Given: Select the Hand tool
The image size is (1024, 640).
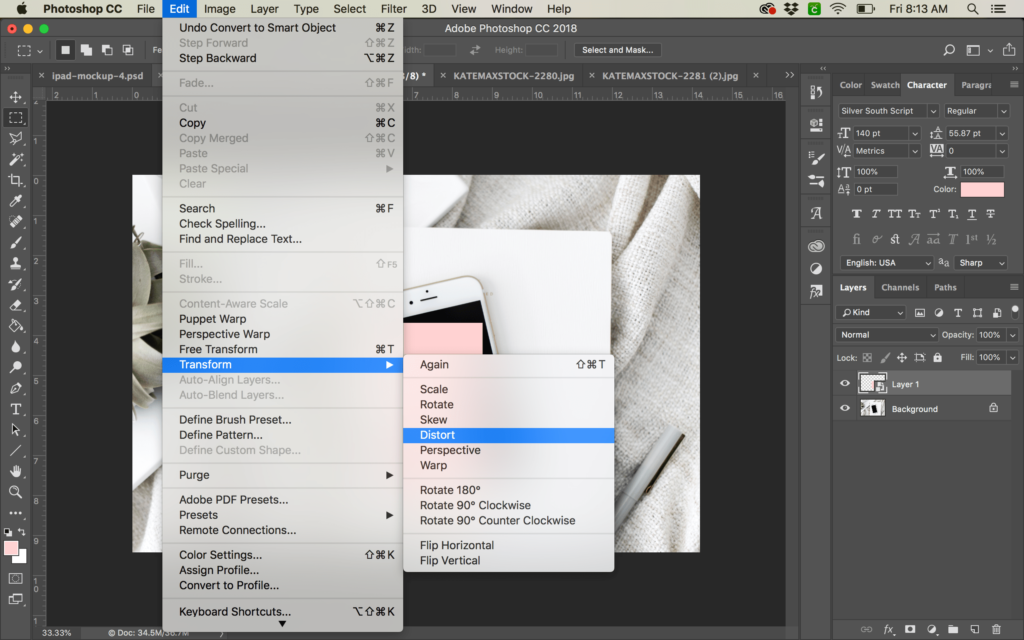Looking at the screenshot, I should point(16,472).
